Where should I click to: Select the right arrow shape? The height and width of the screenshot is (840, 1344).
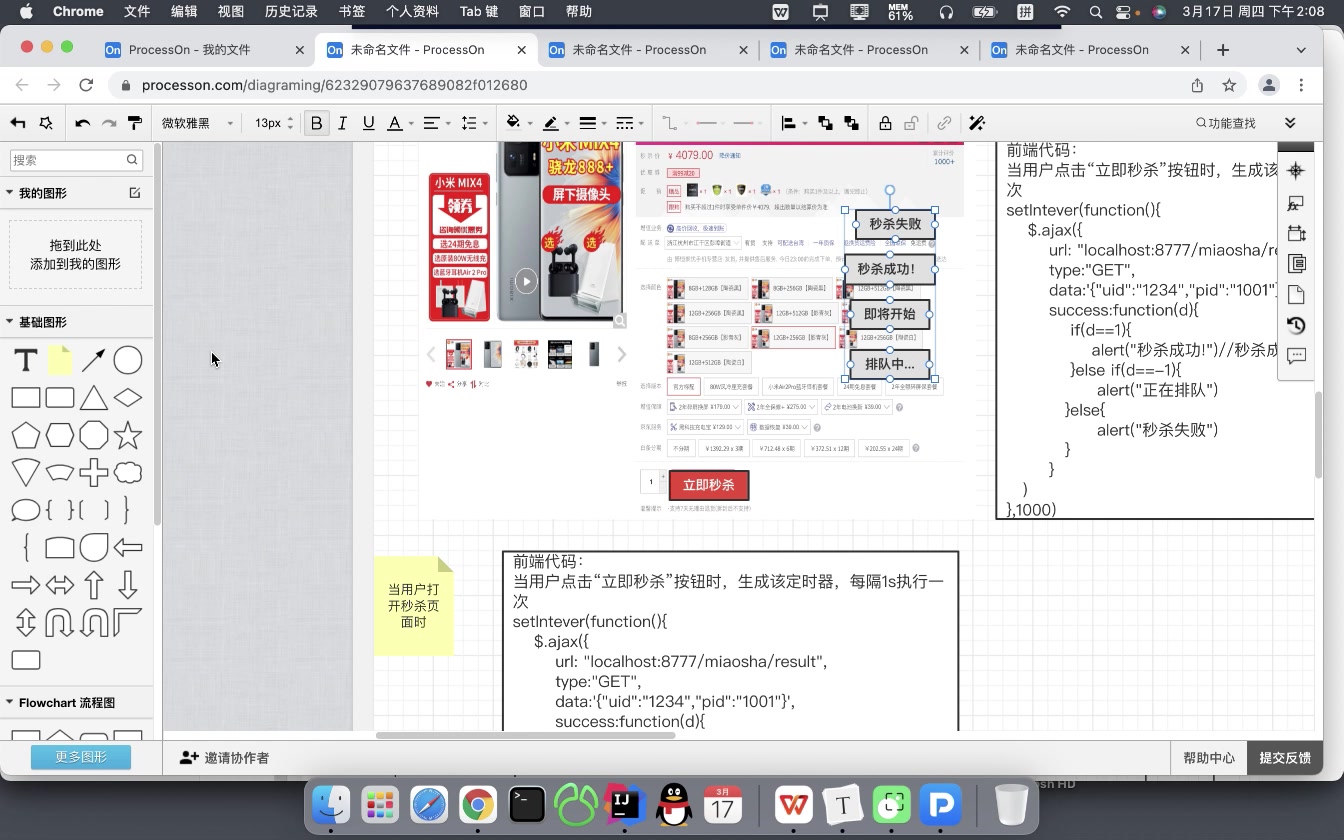pyautogui.click(x=26, y=585)
